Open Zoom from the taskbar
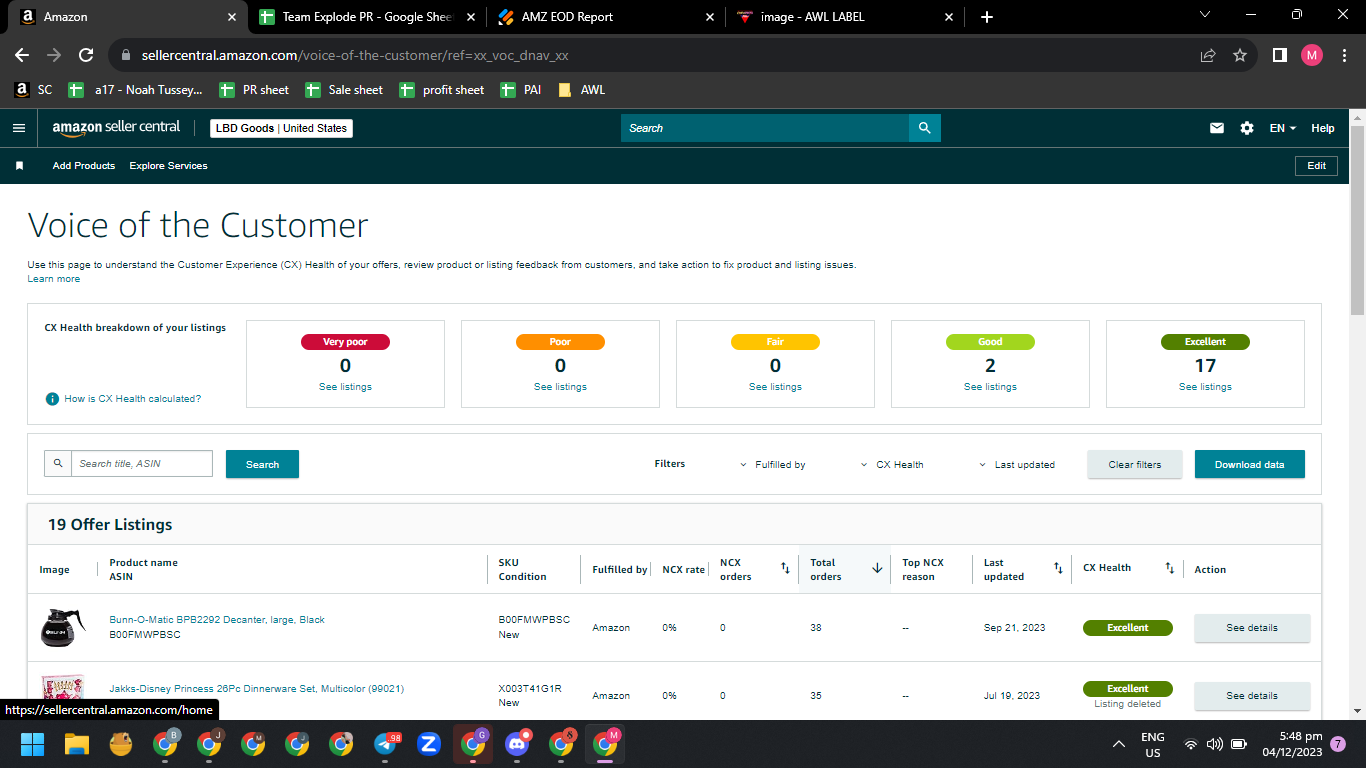 tap(429, 744)
